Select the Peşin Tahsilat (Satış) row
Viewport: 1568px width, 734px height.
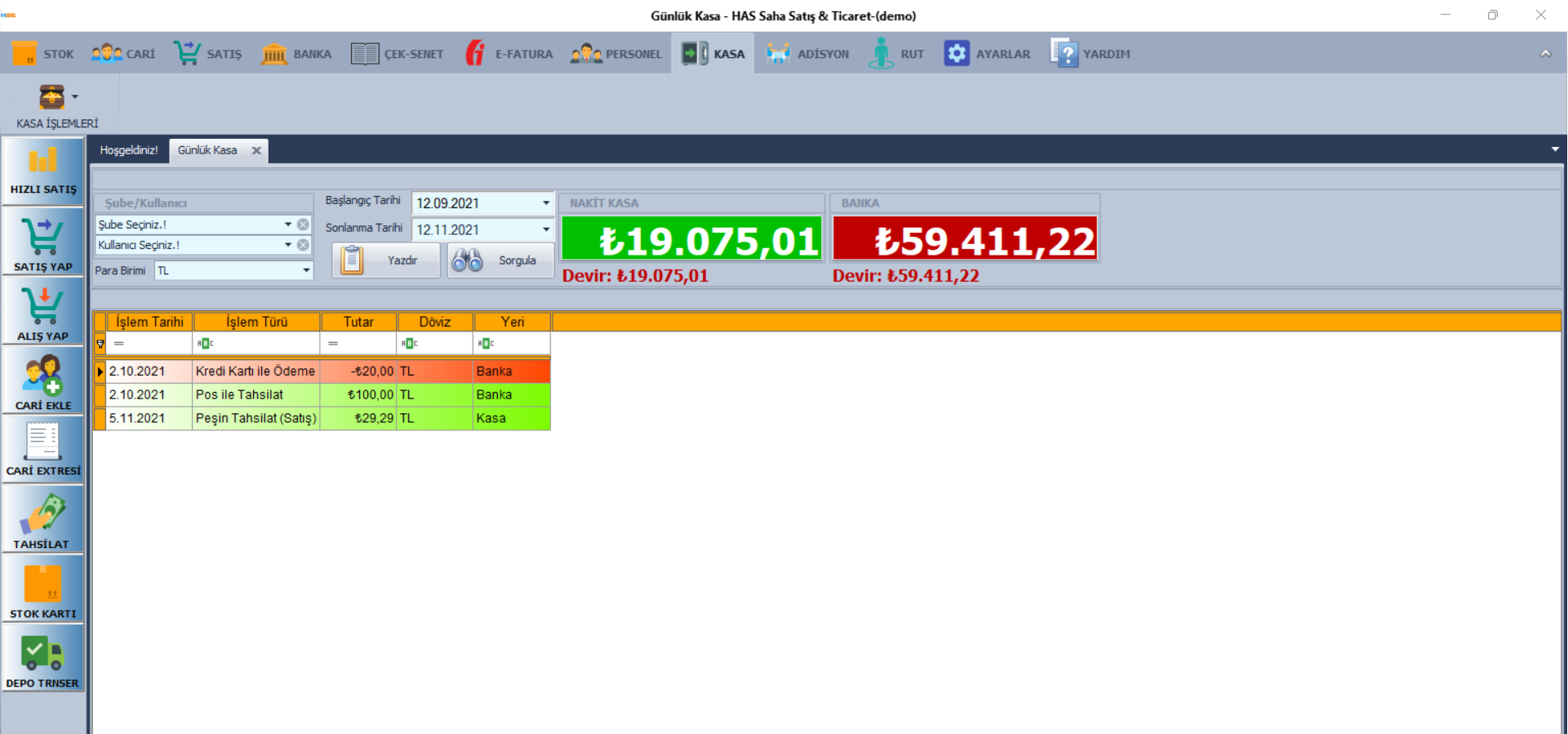[255, 419]
